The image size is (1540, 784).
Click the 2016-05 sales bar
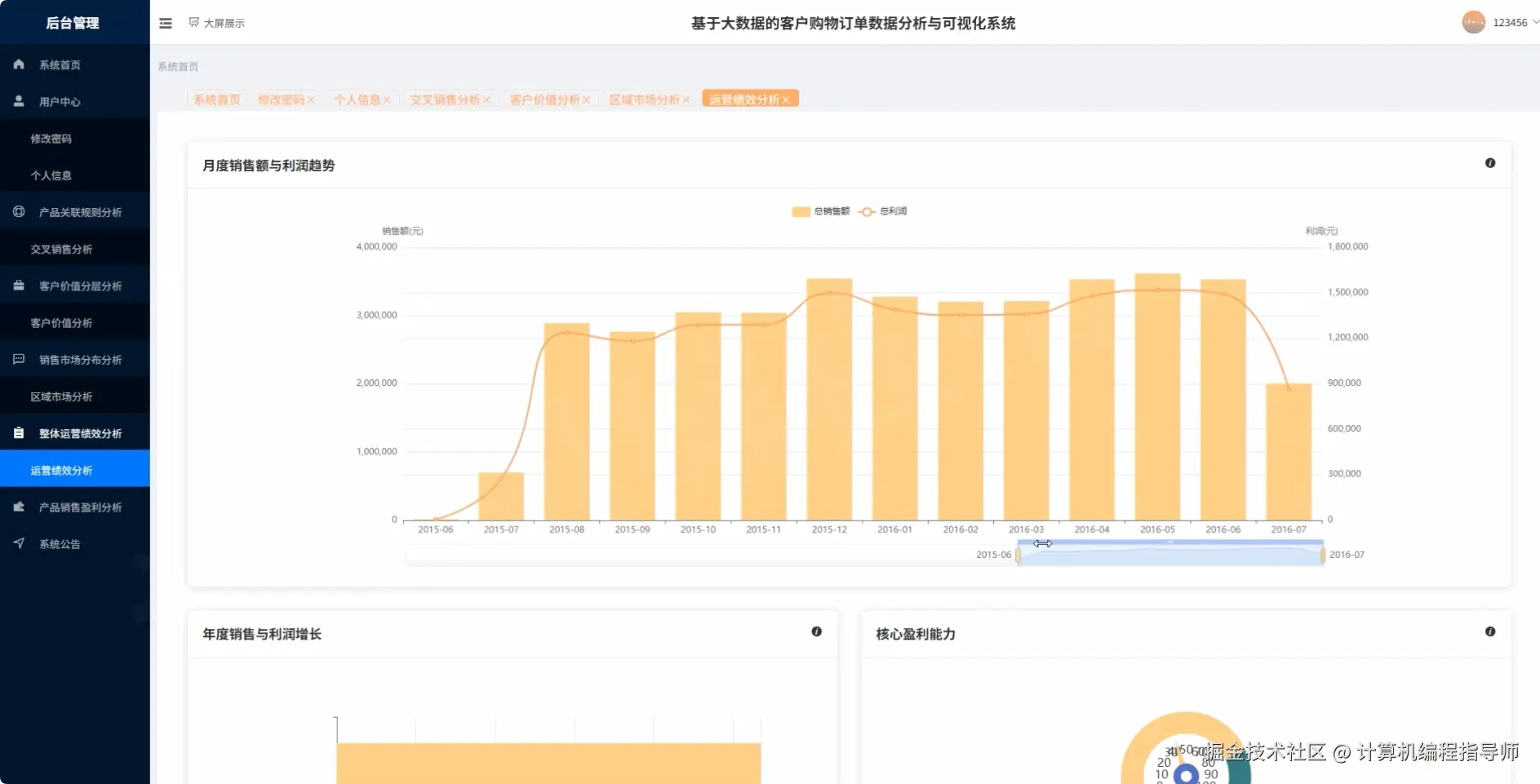(1157, 396)
